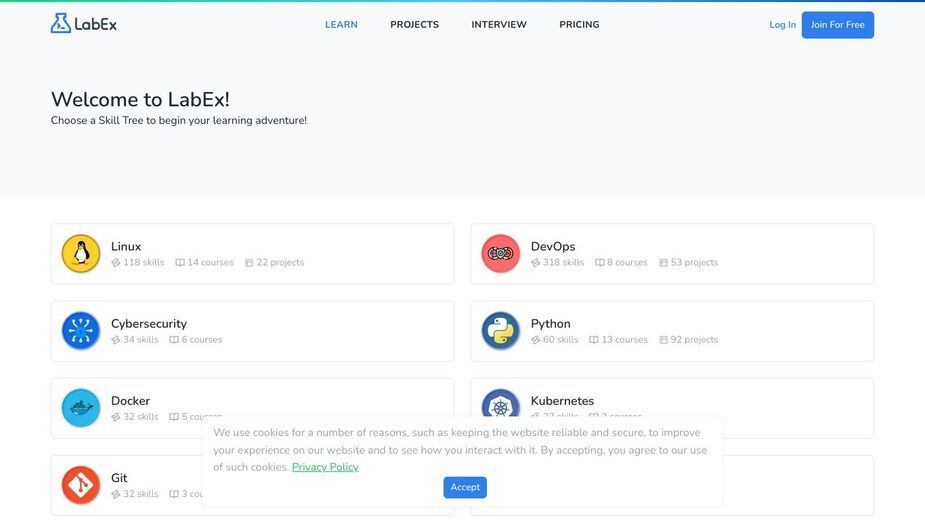Screen dimensions: 925x520
Task: Click the DevOps infinity icon
Action: 500,254
